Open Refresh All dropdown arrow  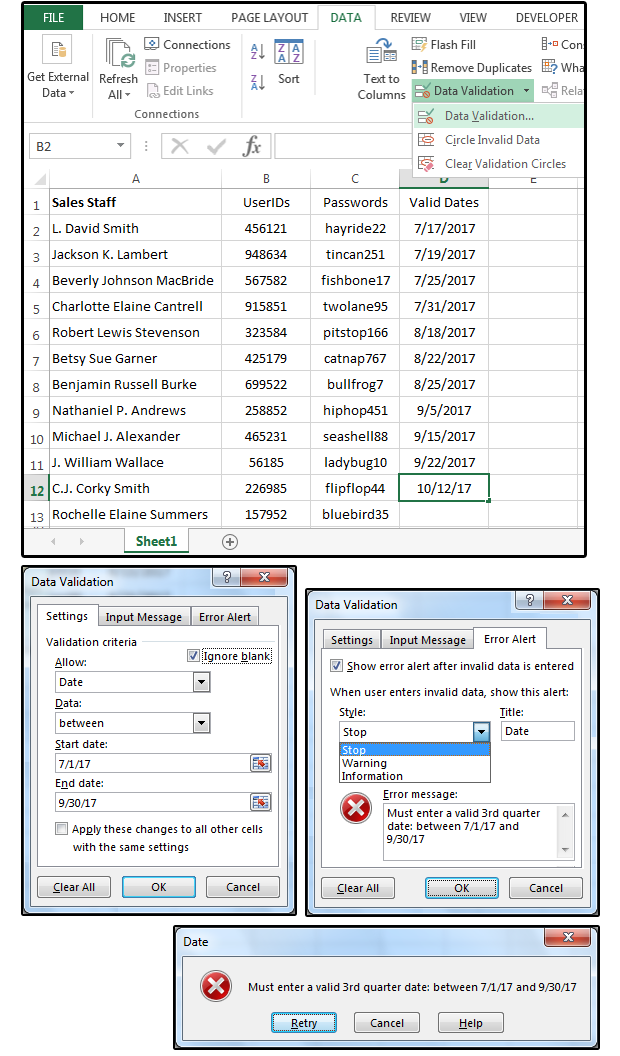point(127,95)
